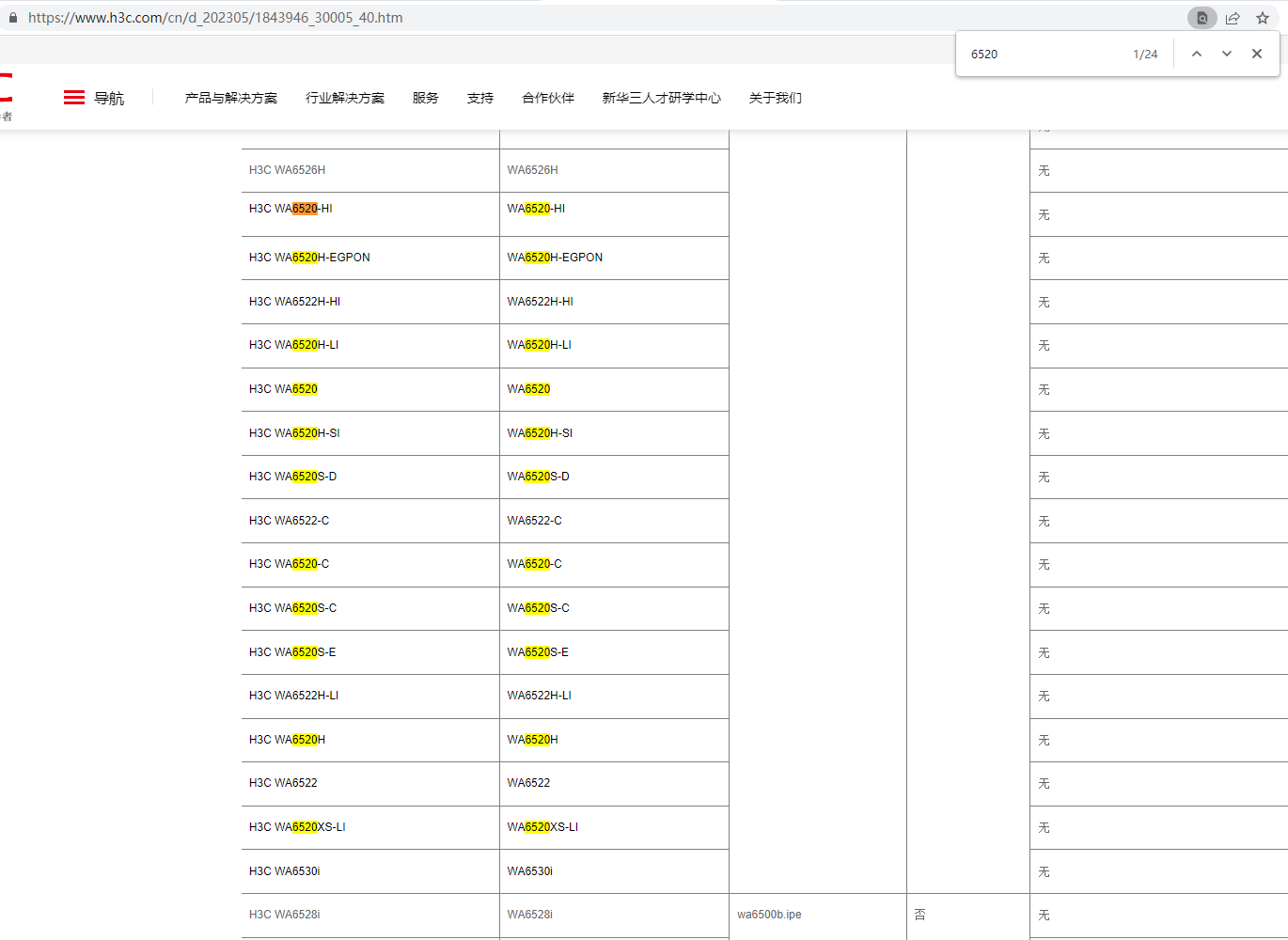Image resolution: width=1288 pixels, height=940 pixels.
Task: Open the page search lens icon
Action: click(1202, 18)
